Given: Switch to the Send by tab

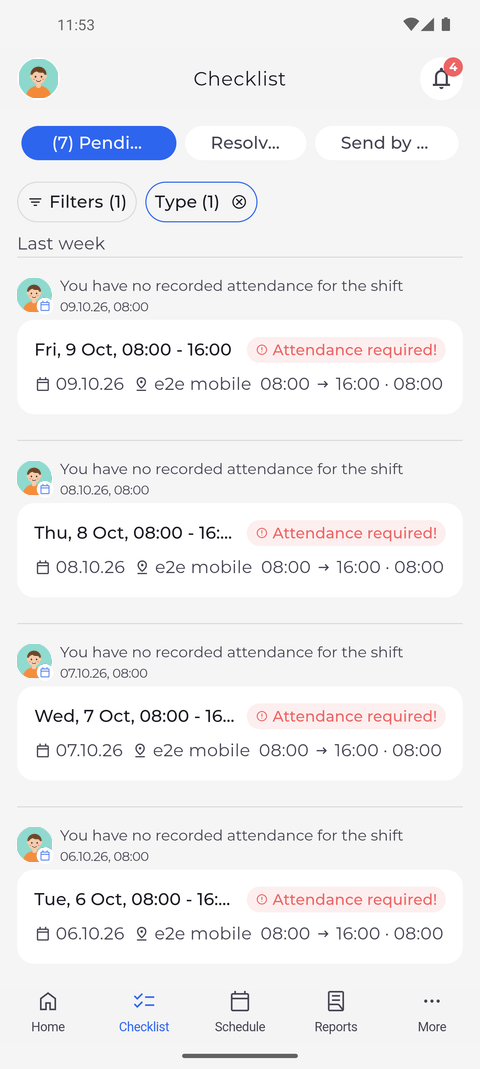Looking at the screenshot, I should (x=387, y=143).
